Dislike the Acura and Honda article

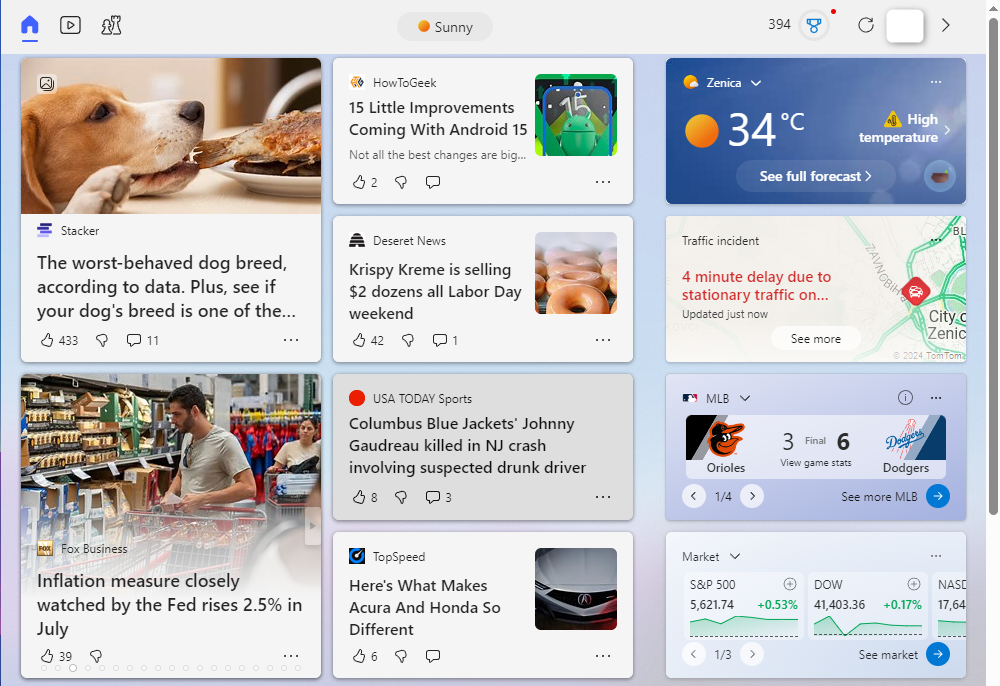(401, 656)
